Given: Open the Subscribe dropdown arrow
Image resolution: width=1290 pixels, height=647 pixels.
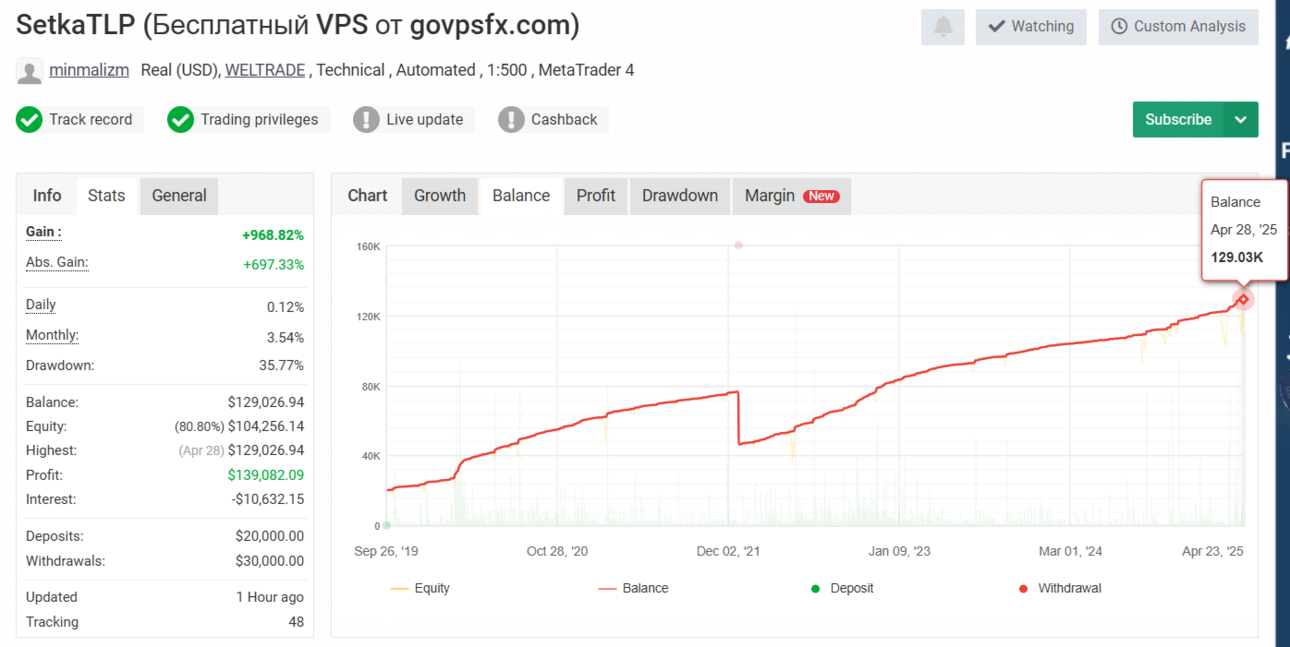Looking at the screenshot, I should point(1241,120).
